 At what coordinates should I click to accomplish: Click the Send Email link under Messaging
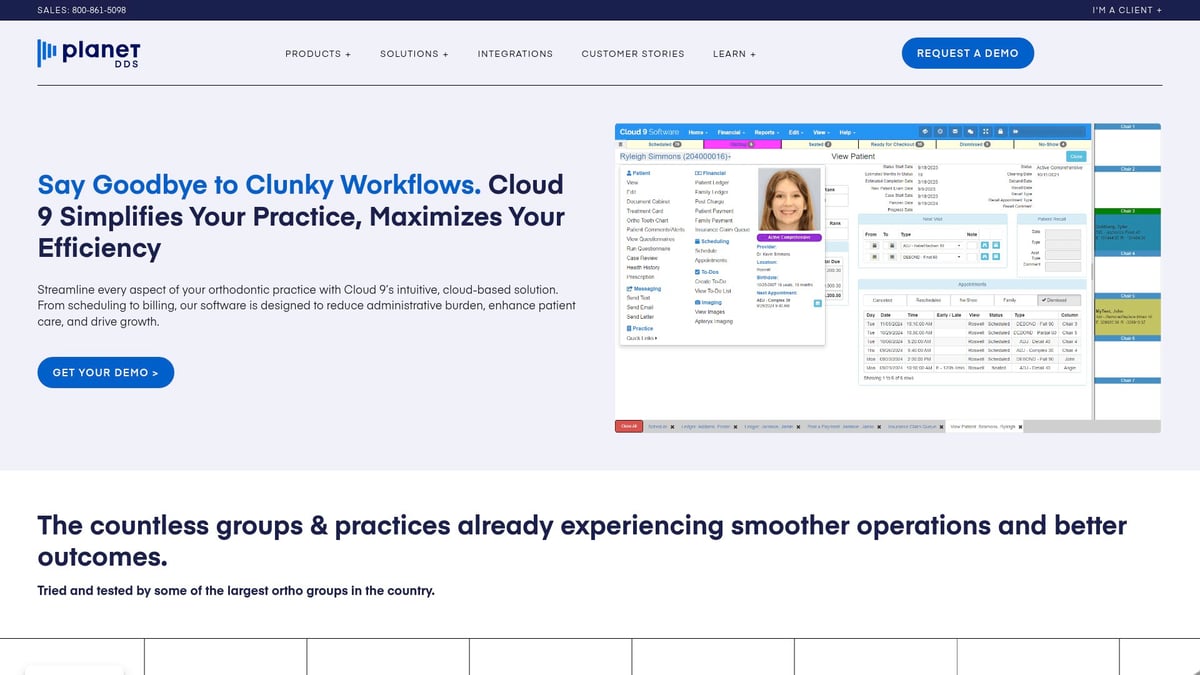(x=639, y=307)
